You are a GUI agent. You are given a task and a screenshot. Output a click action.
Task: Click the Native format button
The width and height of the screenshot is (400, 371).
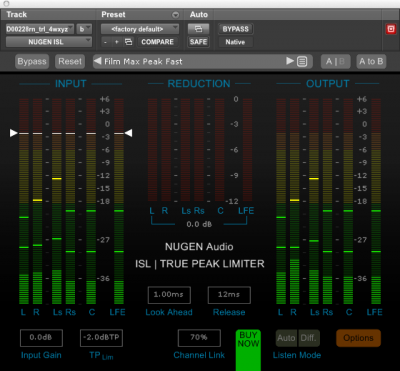tap(235, 42)
